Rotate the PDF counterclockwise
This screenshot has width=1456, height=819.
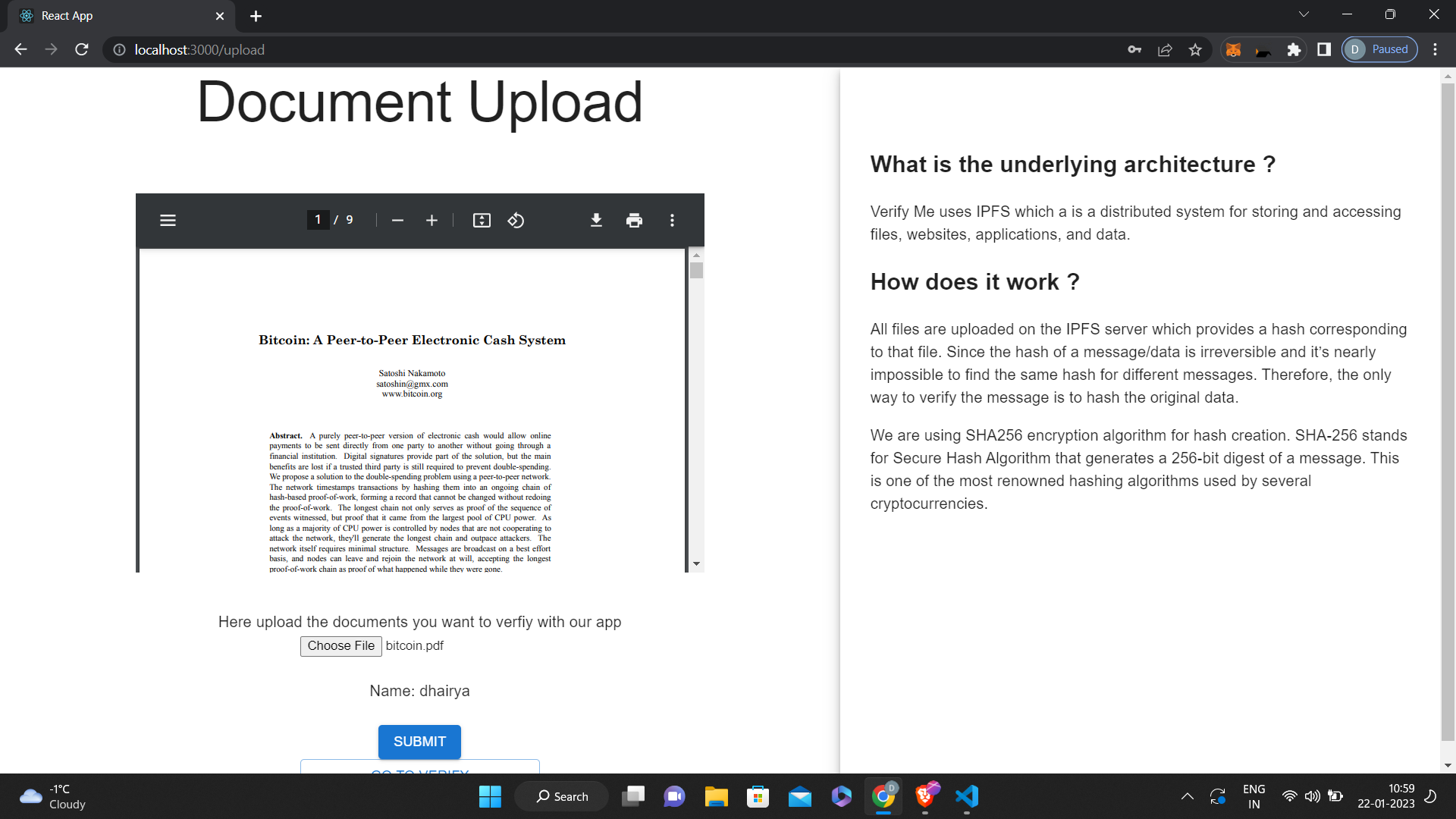tap(516, 221)
